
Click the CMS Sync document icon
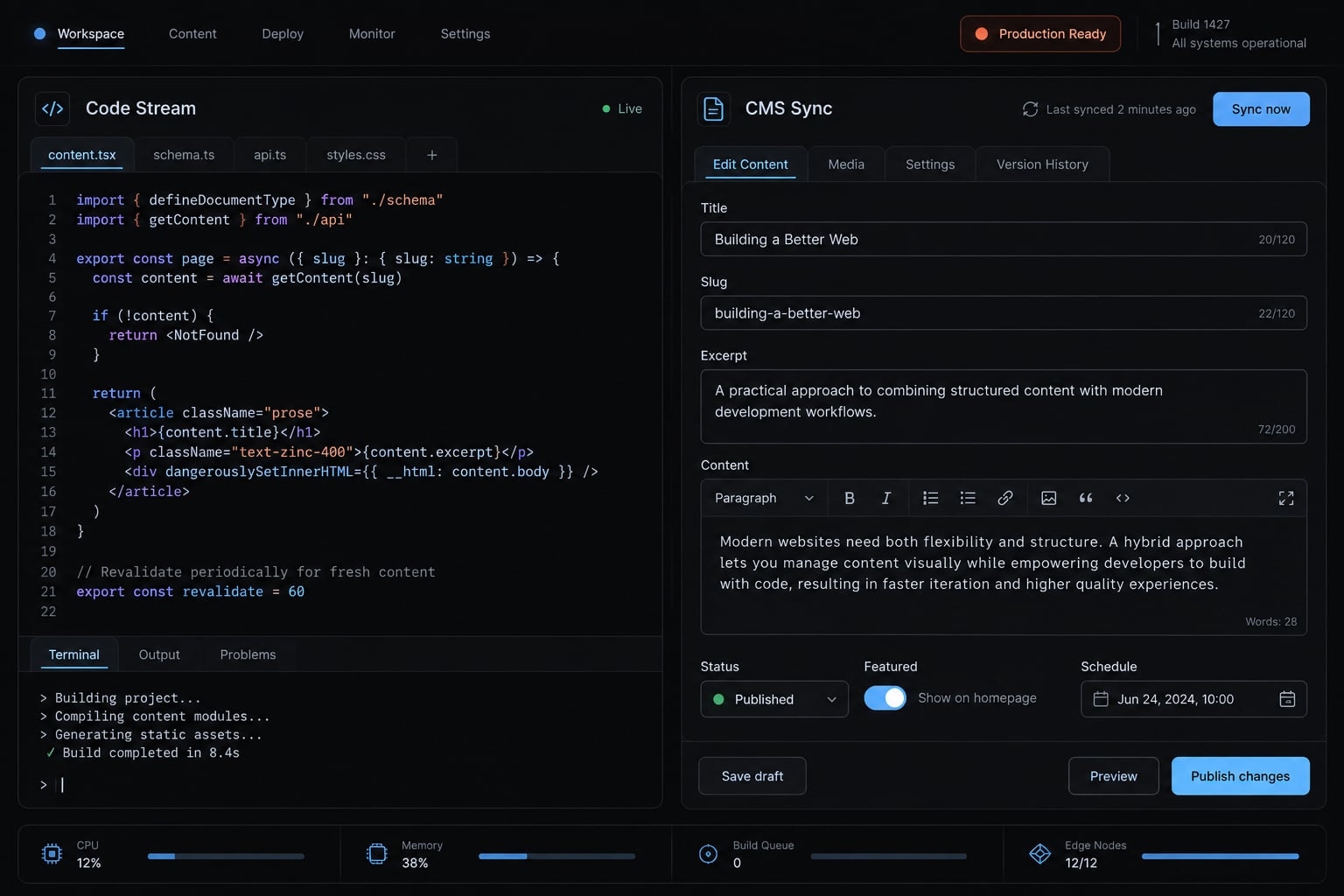pyautogui.click(x=714, y=108)
